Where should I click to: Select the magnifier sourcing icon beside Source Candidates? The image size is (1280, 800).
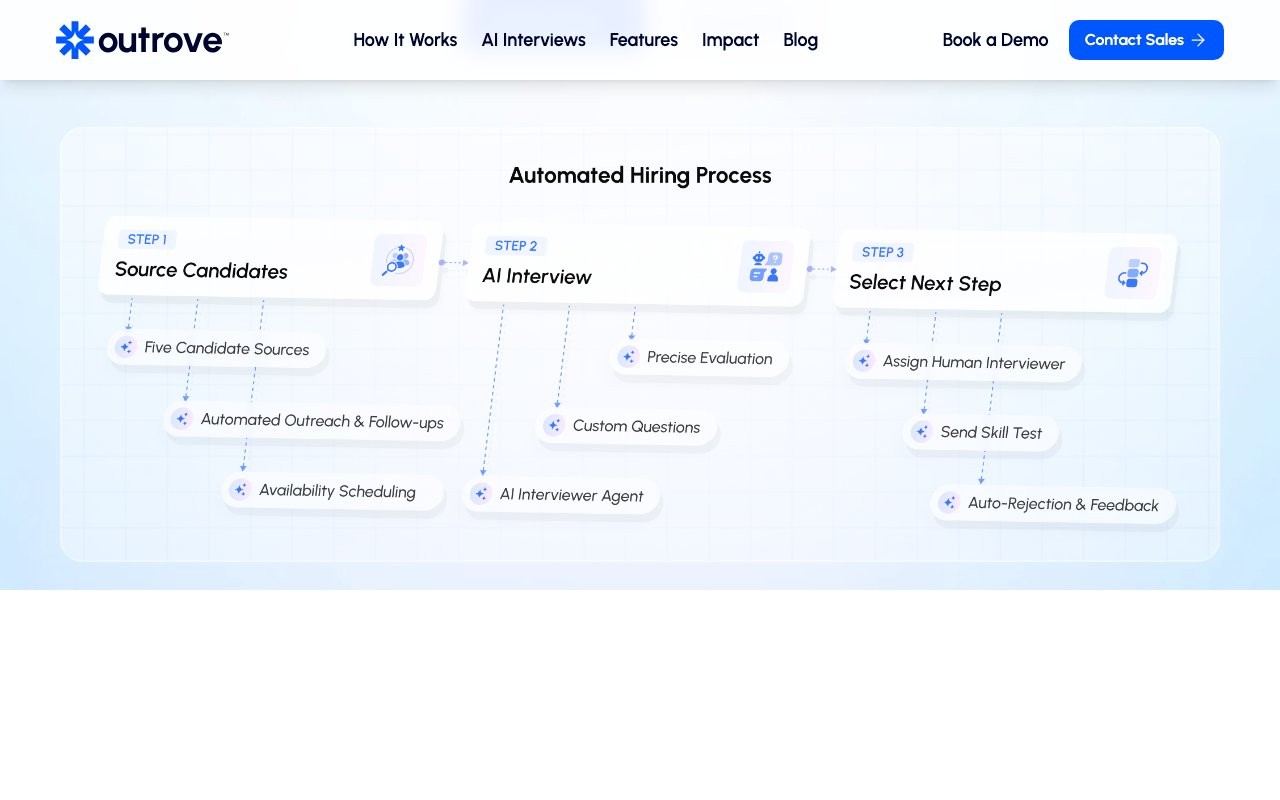tap(397, 259)
